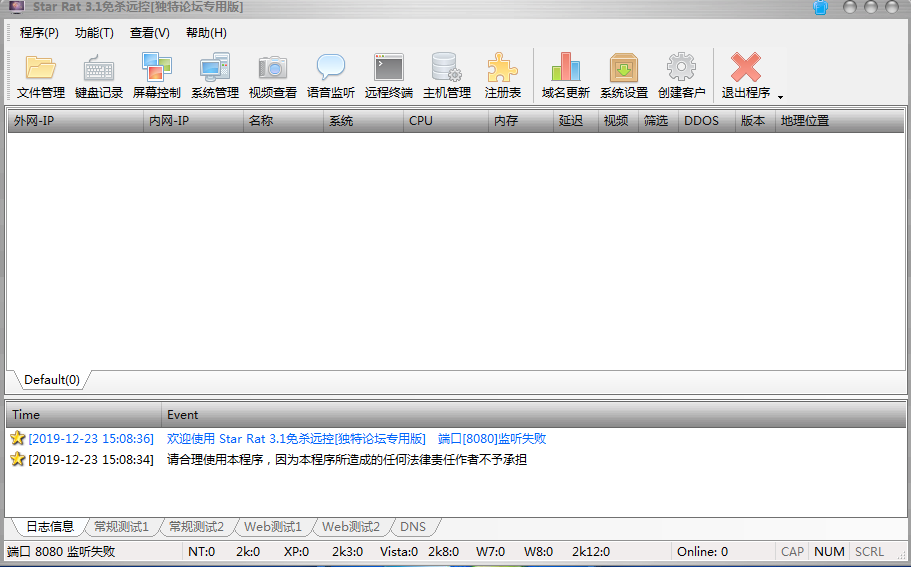
Task: Sort by the 内网-IP column header
Action: [x=193, y=121]
